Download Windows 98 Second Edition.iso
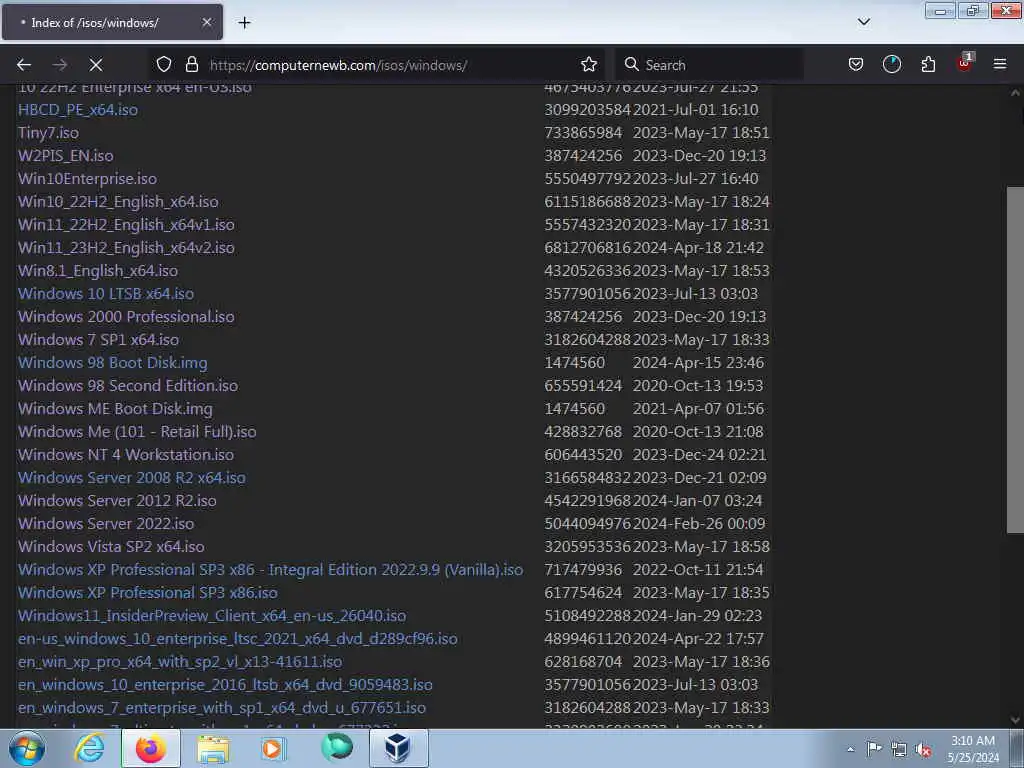1024x768 pixels. click(x=128, y=385)
